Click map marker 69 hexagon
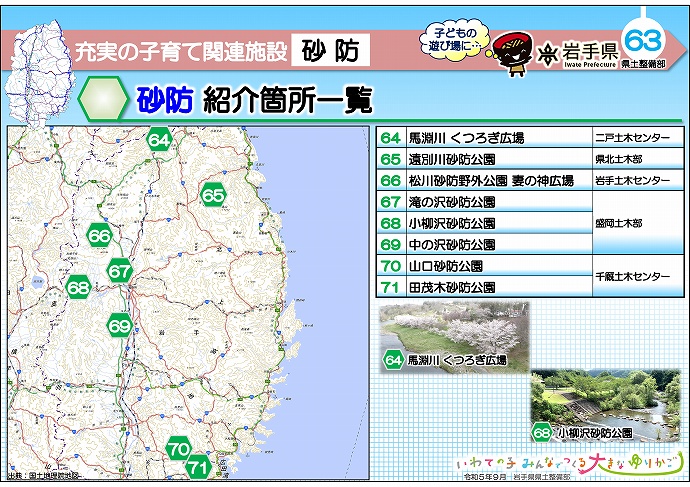The width and height of the screenshot is (690, 487). 120,326
